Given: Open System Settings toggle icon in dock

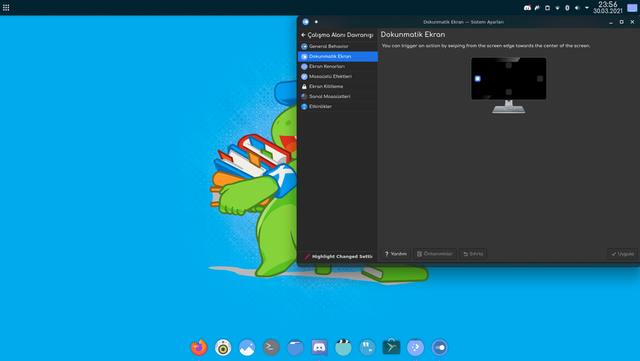Looking at the screenshot, I should pos(440,348).
